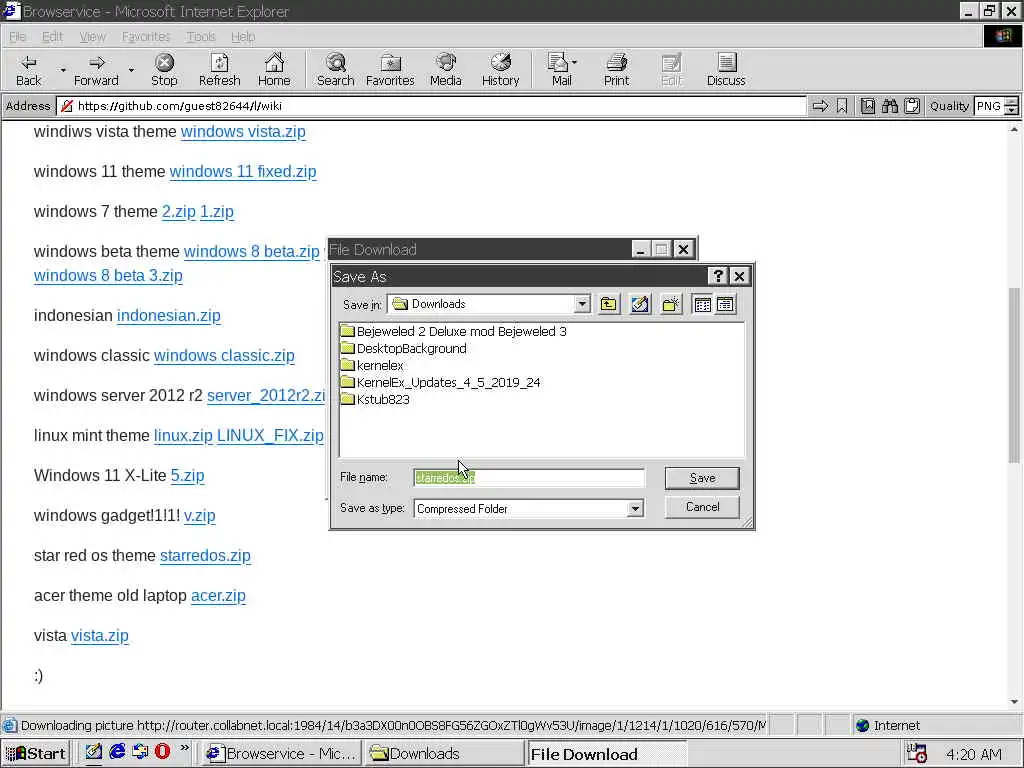1024x768 pixels.
Task: Click the bookmark ribbon icon near address bar
Action: click(x=842, y=106)
